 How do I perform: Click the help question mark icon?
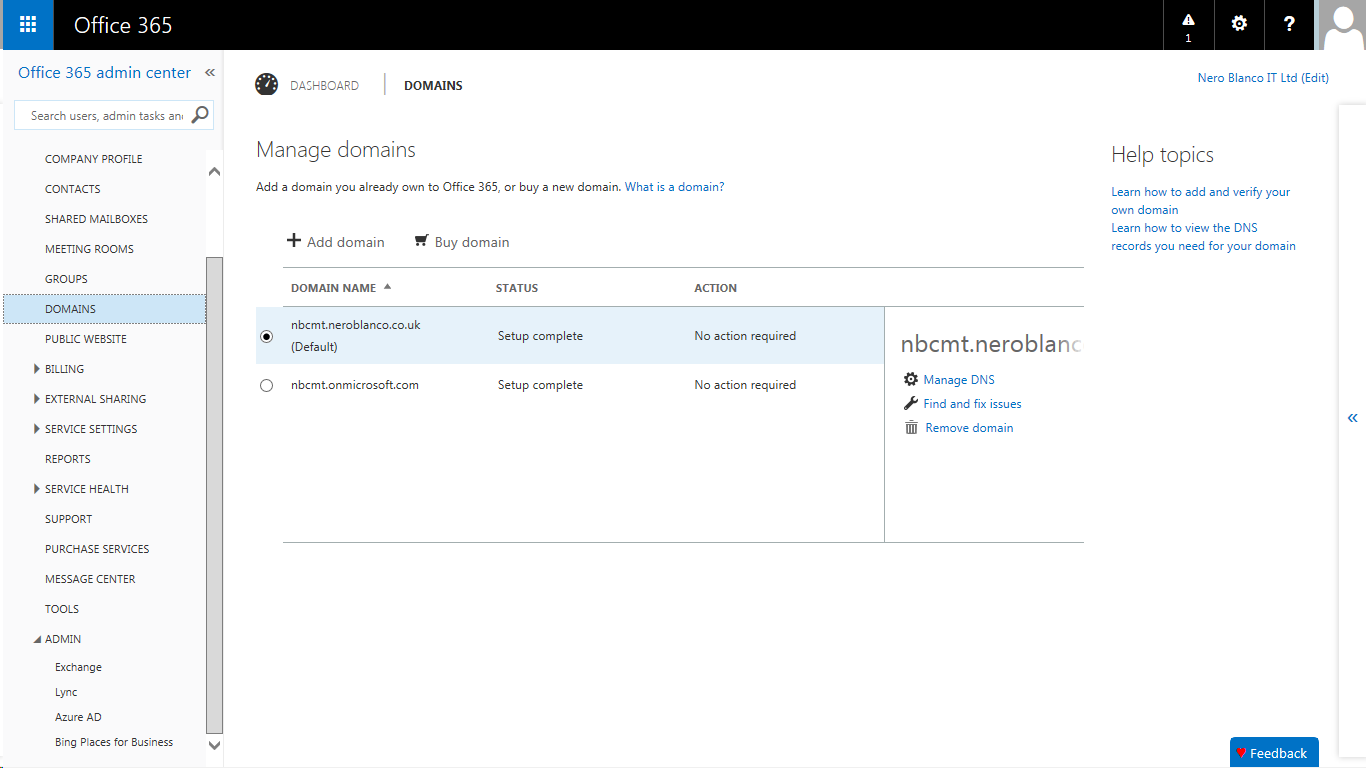(1289, 25)
